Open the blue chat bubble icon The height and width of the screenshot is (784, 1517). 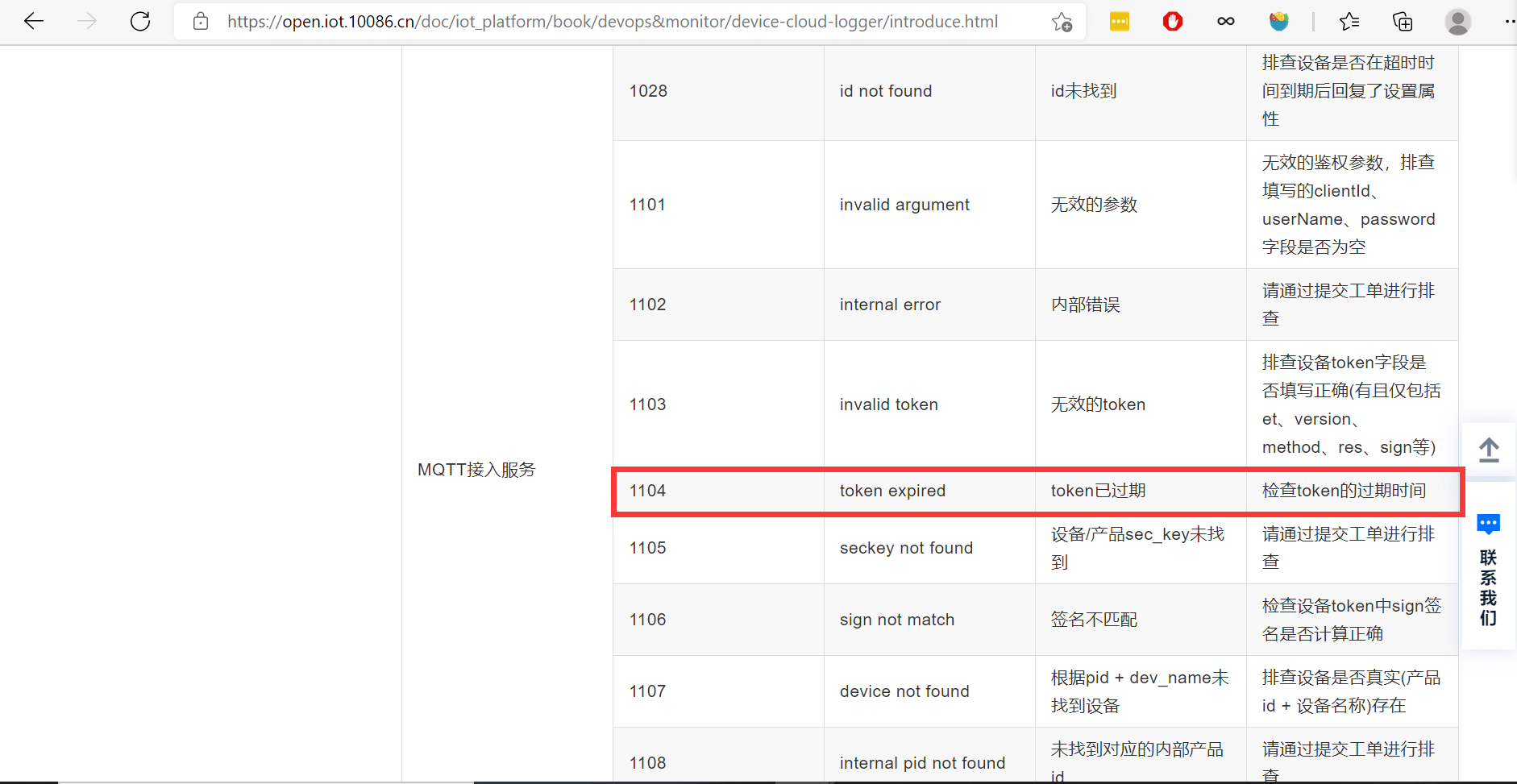pos(1489,524)
